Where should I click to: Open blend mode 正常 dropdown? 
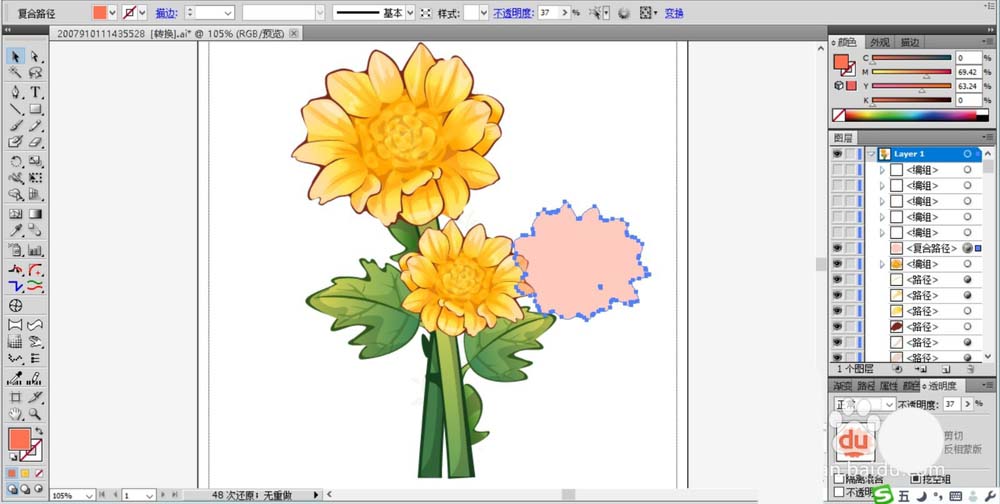coord(889,404)
